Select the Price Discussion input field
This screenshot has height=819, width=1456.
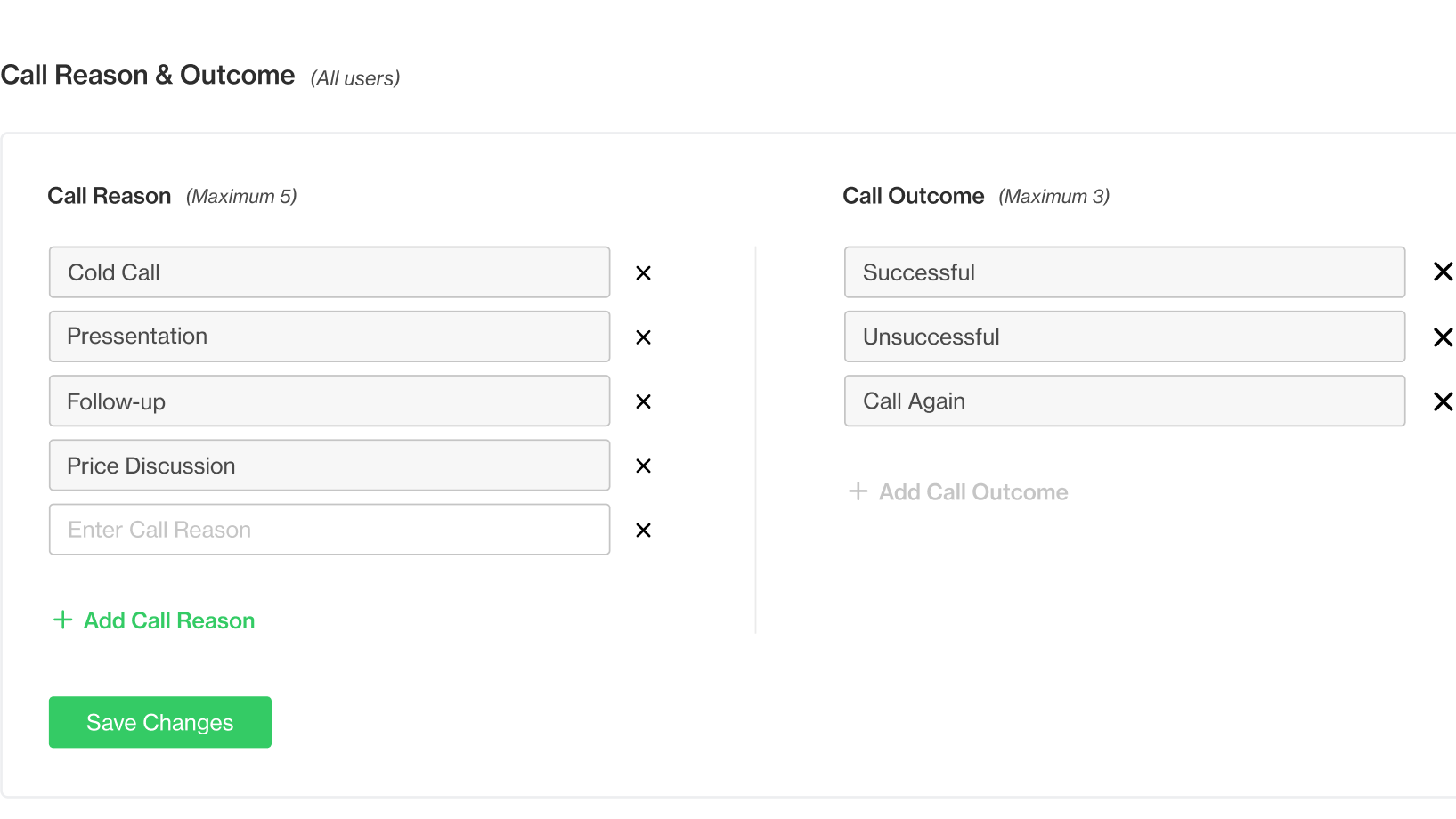(x=329, y=466)
